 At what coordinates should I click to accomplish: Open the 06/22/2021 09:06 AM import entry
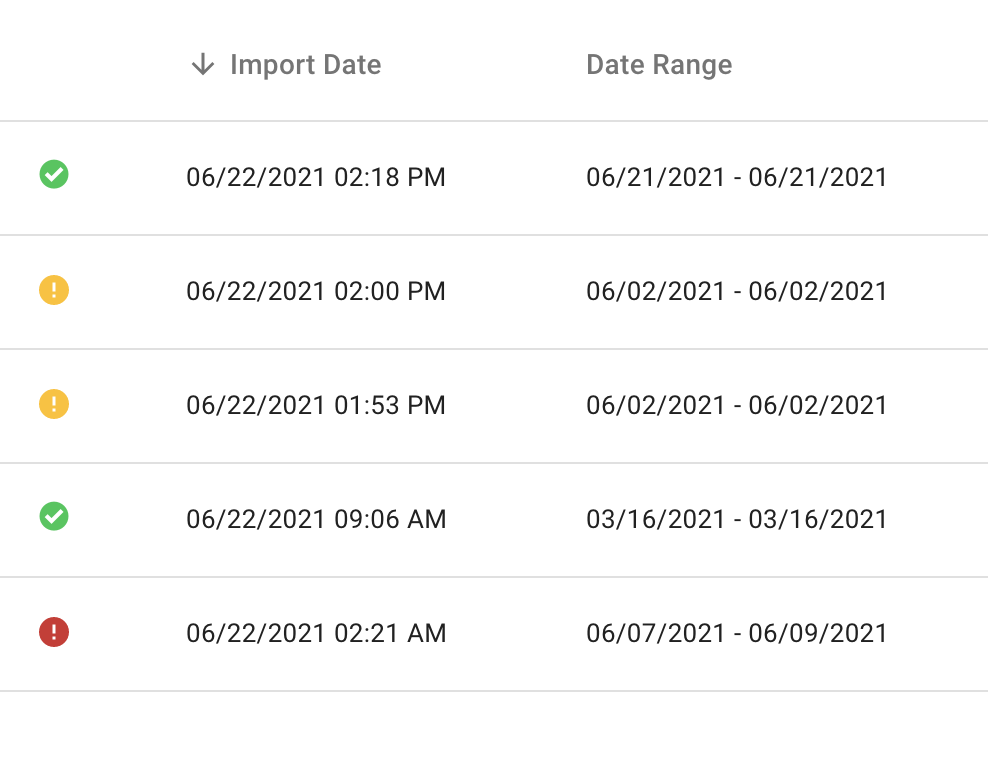pos(316,520)
